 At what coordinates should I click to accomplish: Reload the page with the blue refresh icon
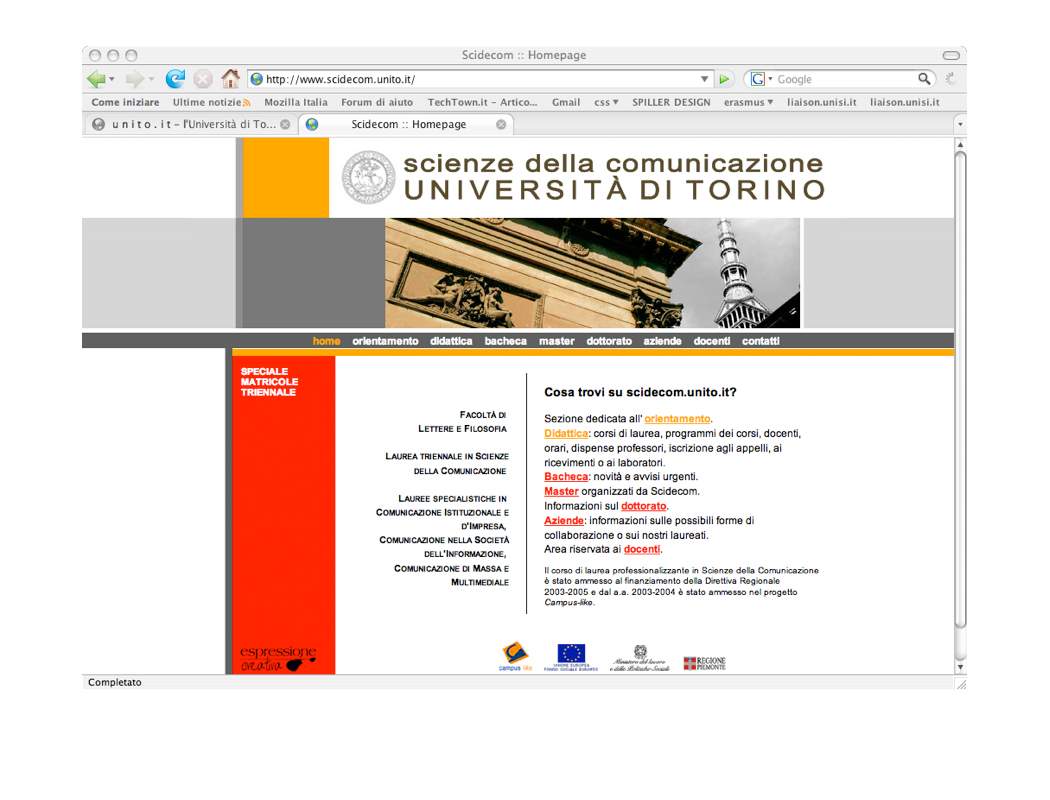175,79
